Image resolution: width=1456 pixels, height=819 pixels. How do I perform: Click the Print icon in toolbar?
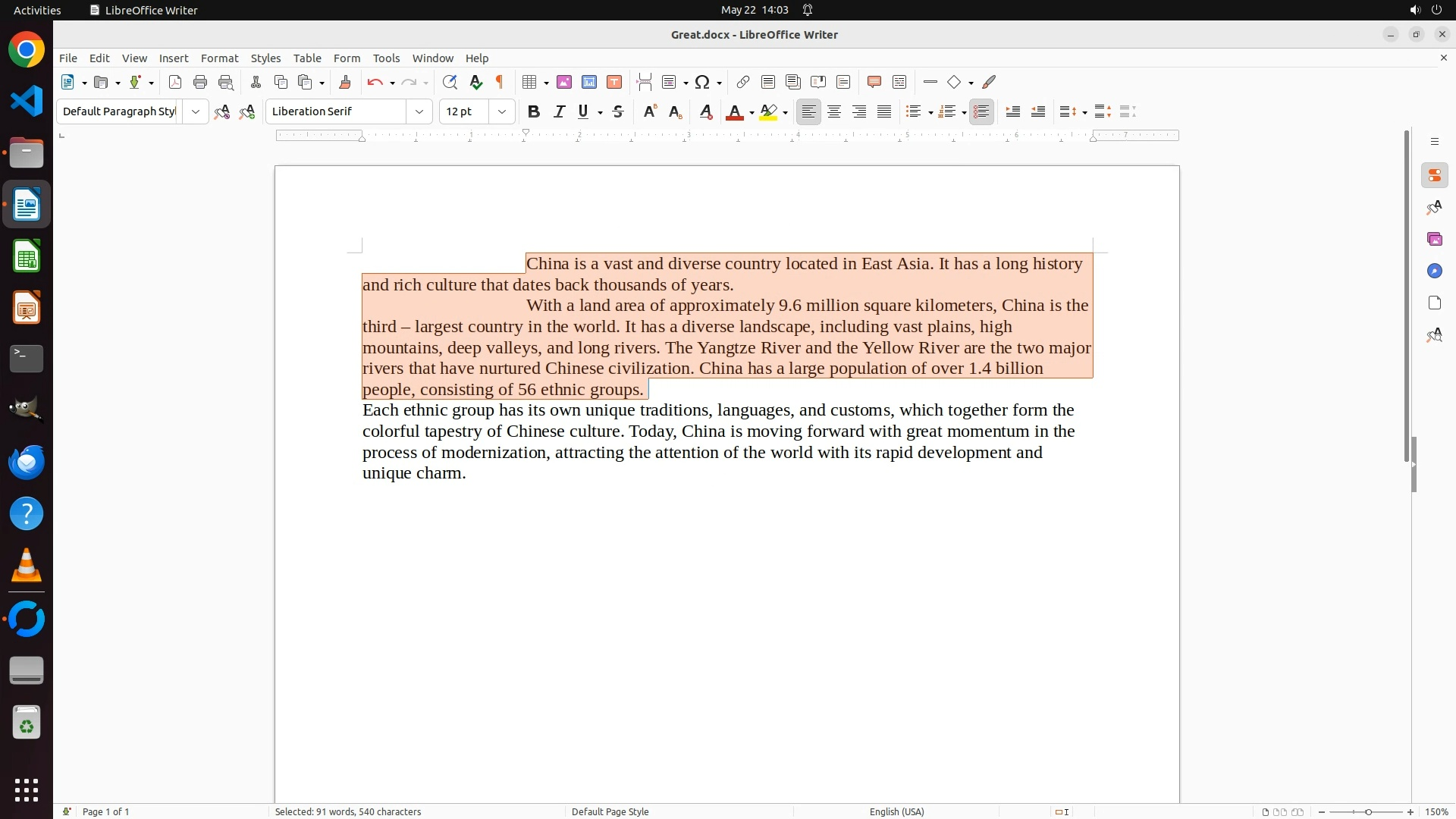(200, 83)
